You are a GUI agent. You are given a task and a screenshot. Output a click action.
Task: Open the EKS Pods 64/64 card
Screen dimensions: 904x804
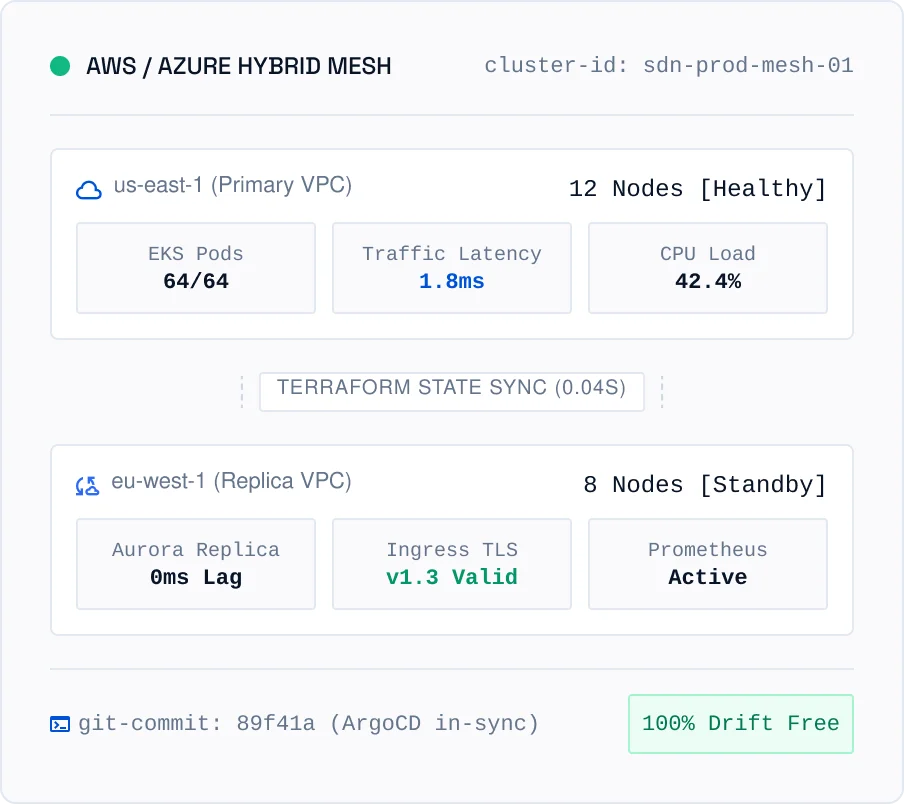point(196,268)
